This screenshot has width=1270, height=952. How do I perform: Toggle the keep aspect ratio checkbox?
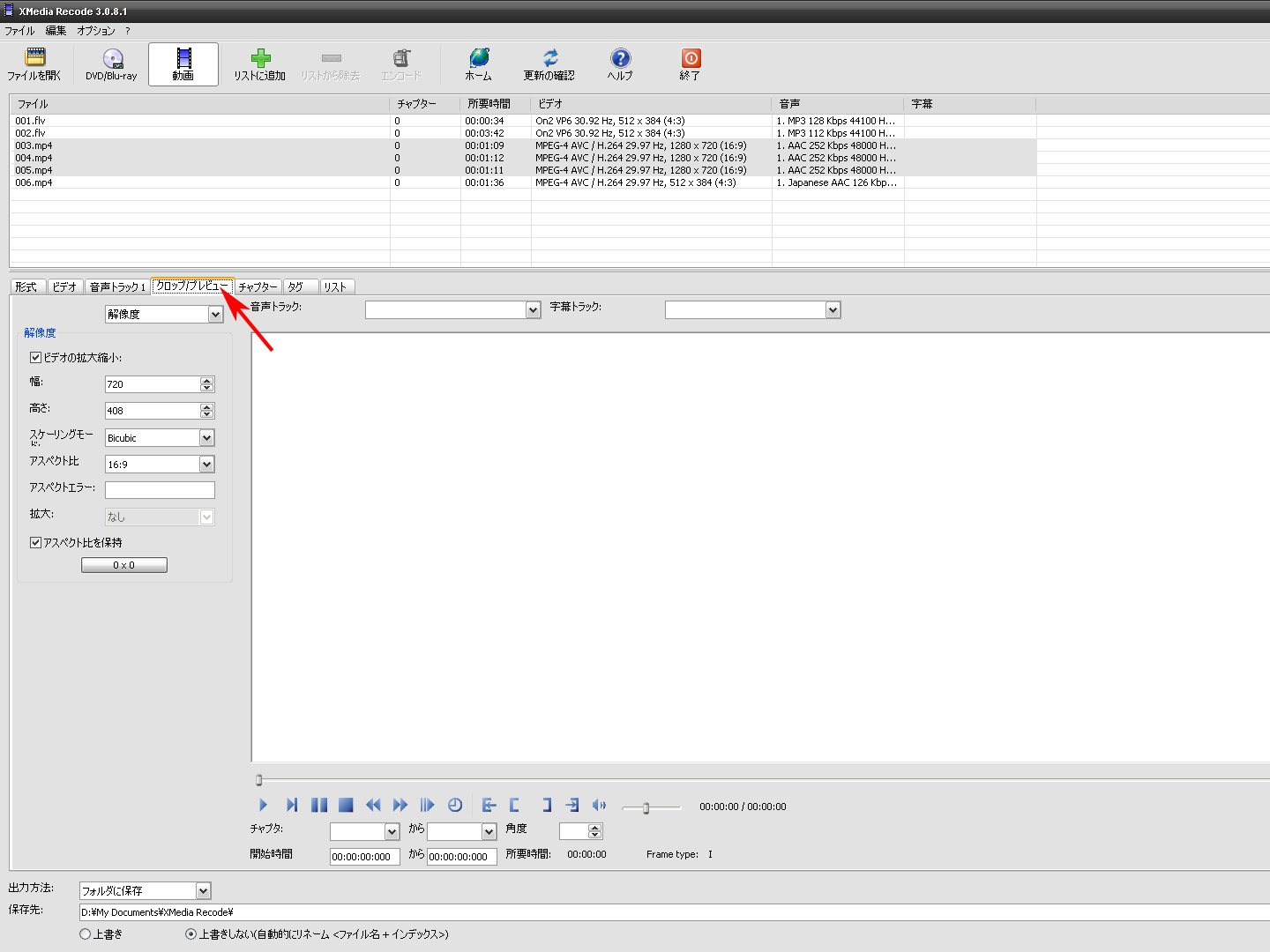click(x=36, y=543)
